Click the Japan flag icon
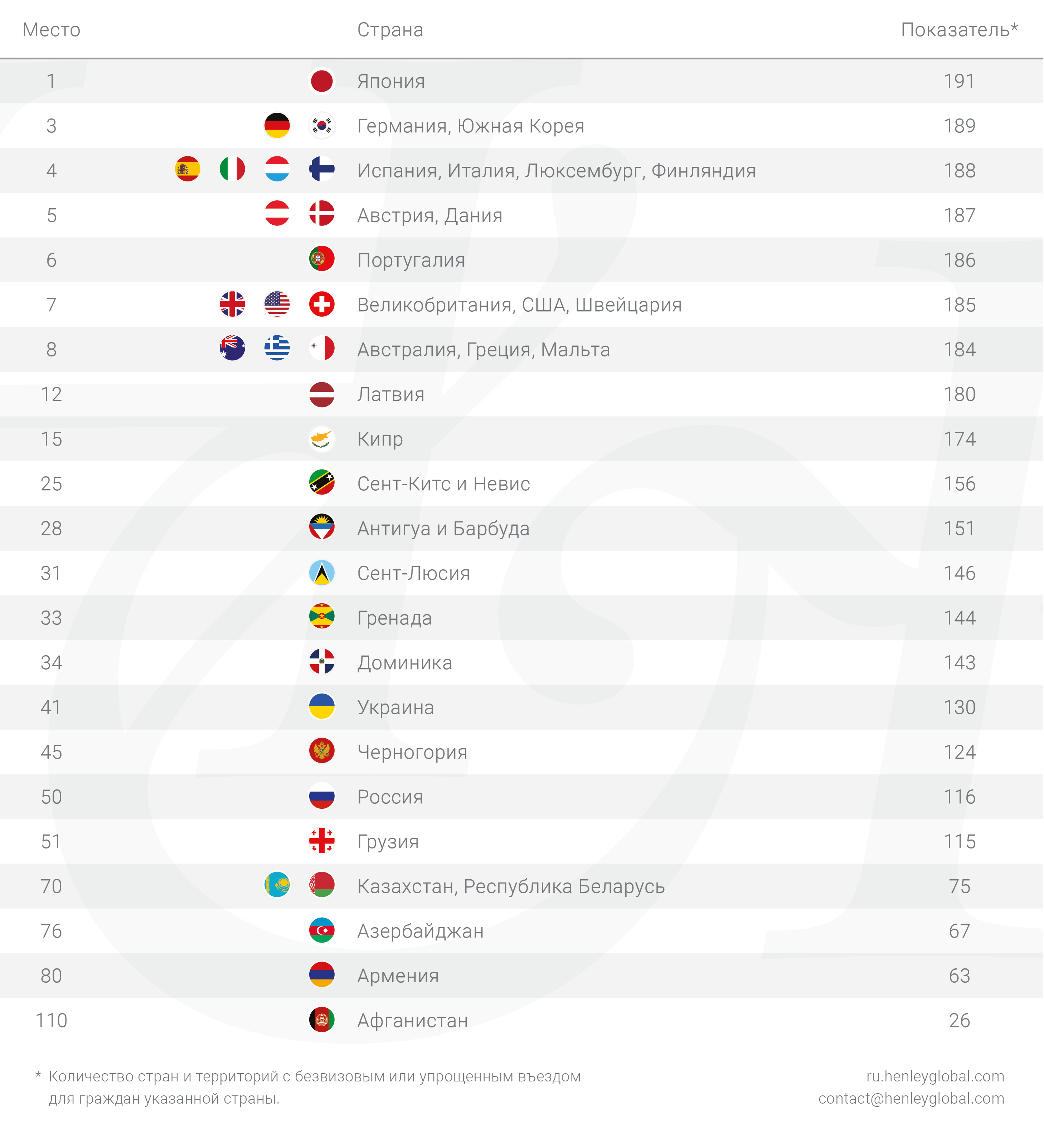The image size is (1044, 1148). click(322, 81)
